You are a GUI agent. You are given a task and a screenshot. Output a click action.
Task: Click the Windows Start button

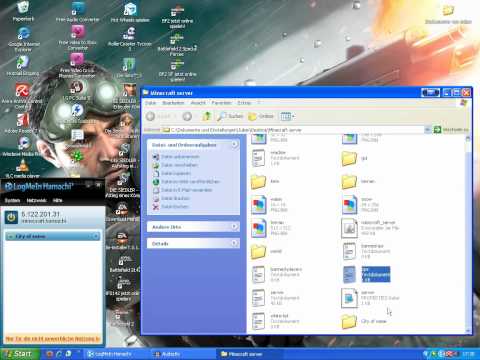pyautogui.click(x=19, y=354)
